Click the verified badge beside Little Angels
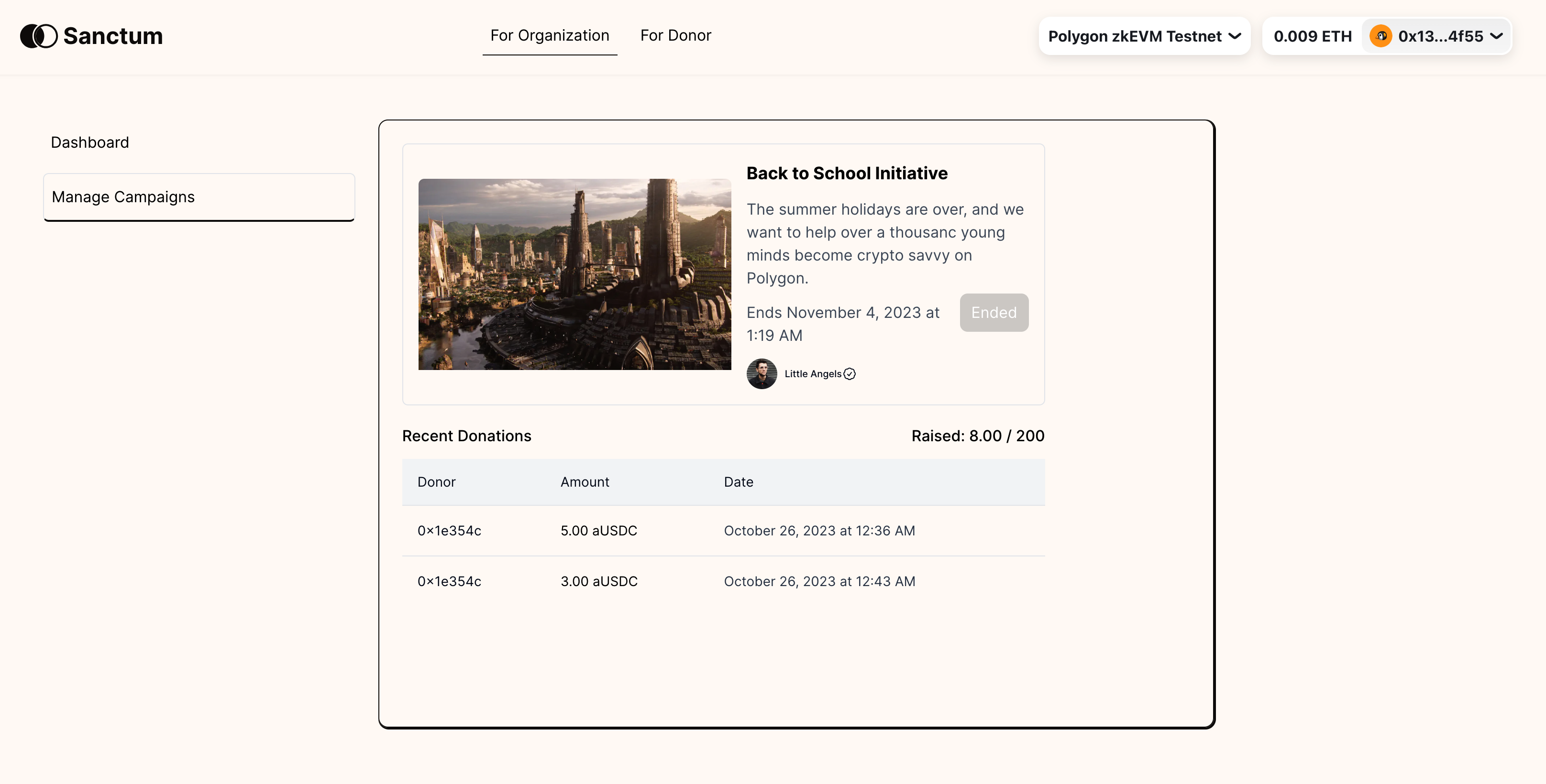The height and width of the screenshot is (784, 1546). point(850,374)
